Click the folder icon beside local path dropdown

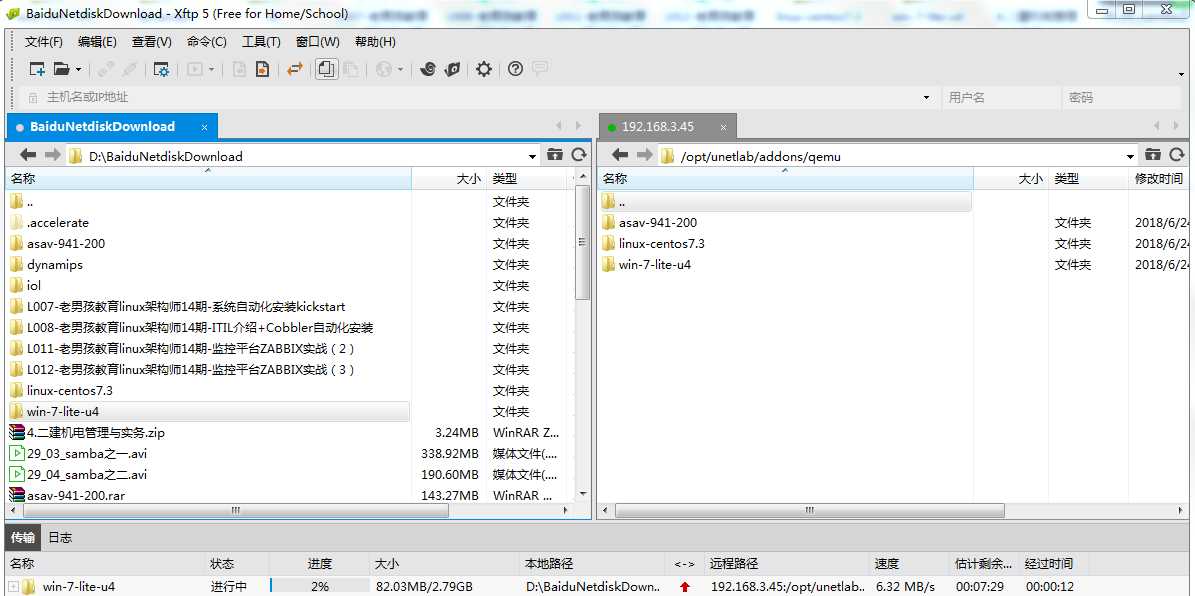[x=555, y=155]
